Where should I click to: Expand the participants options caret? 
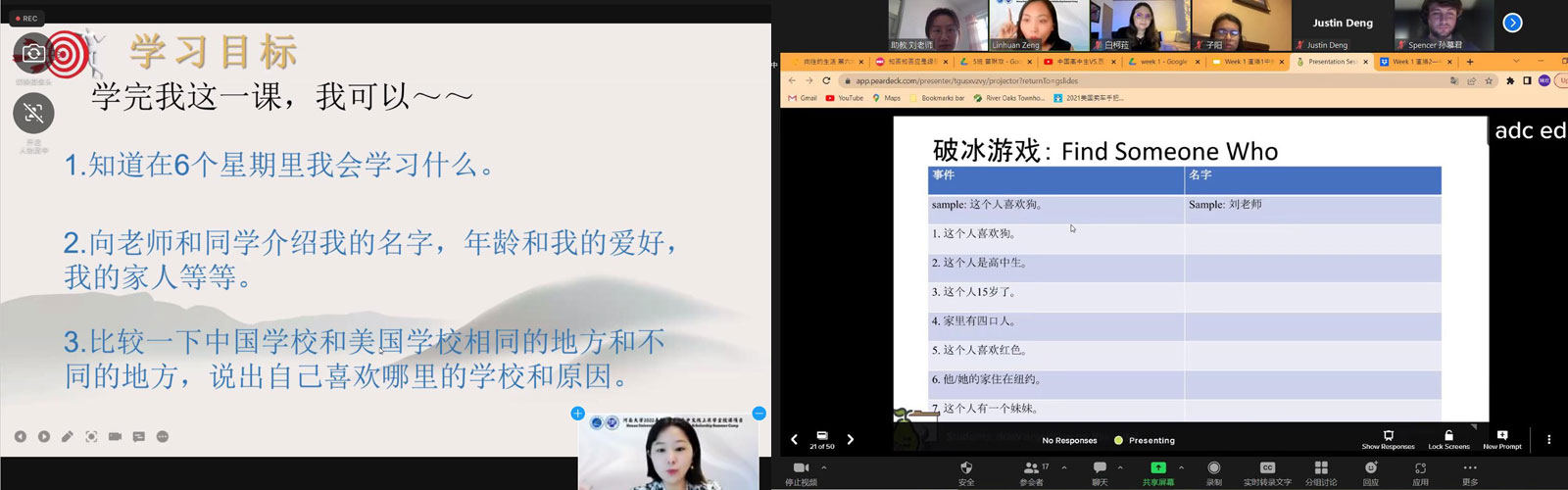click(1064, 467)
